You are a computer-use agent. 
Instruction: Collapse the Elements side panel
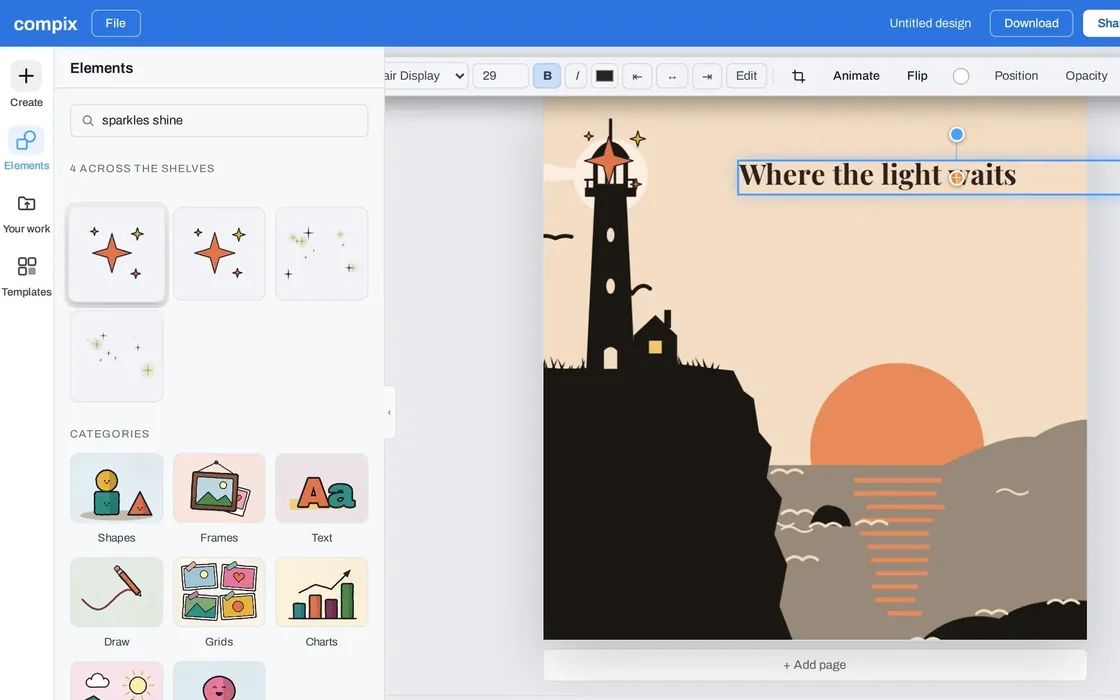[x=389, y=412]
